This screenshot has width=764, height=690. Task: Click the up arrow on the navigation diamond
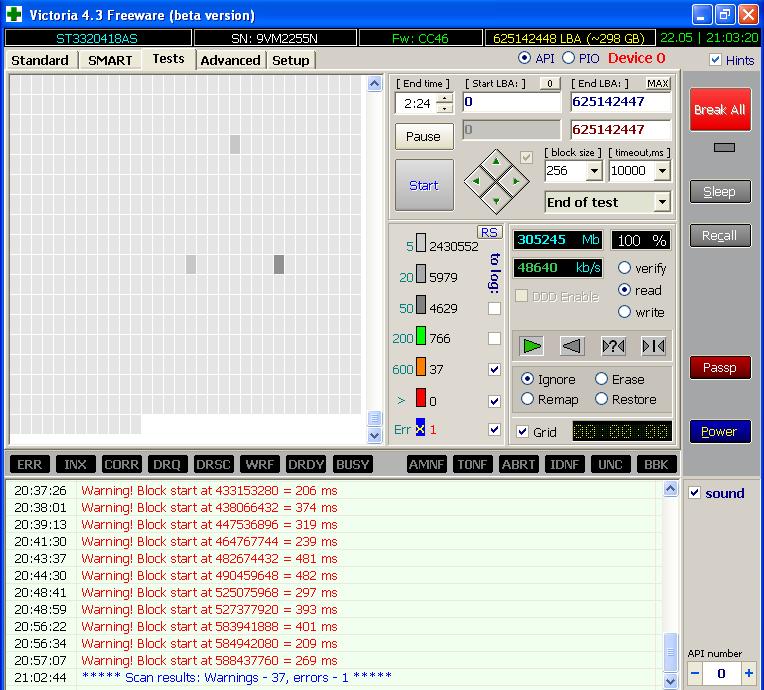(496, 161)
